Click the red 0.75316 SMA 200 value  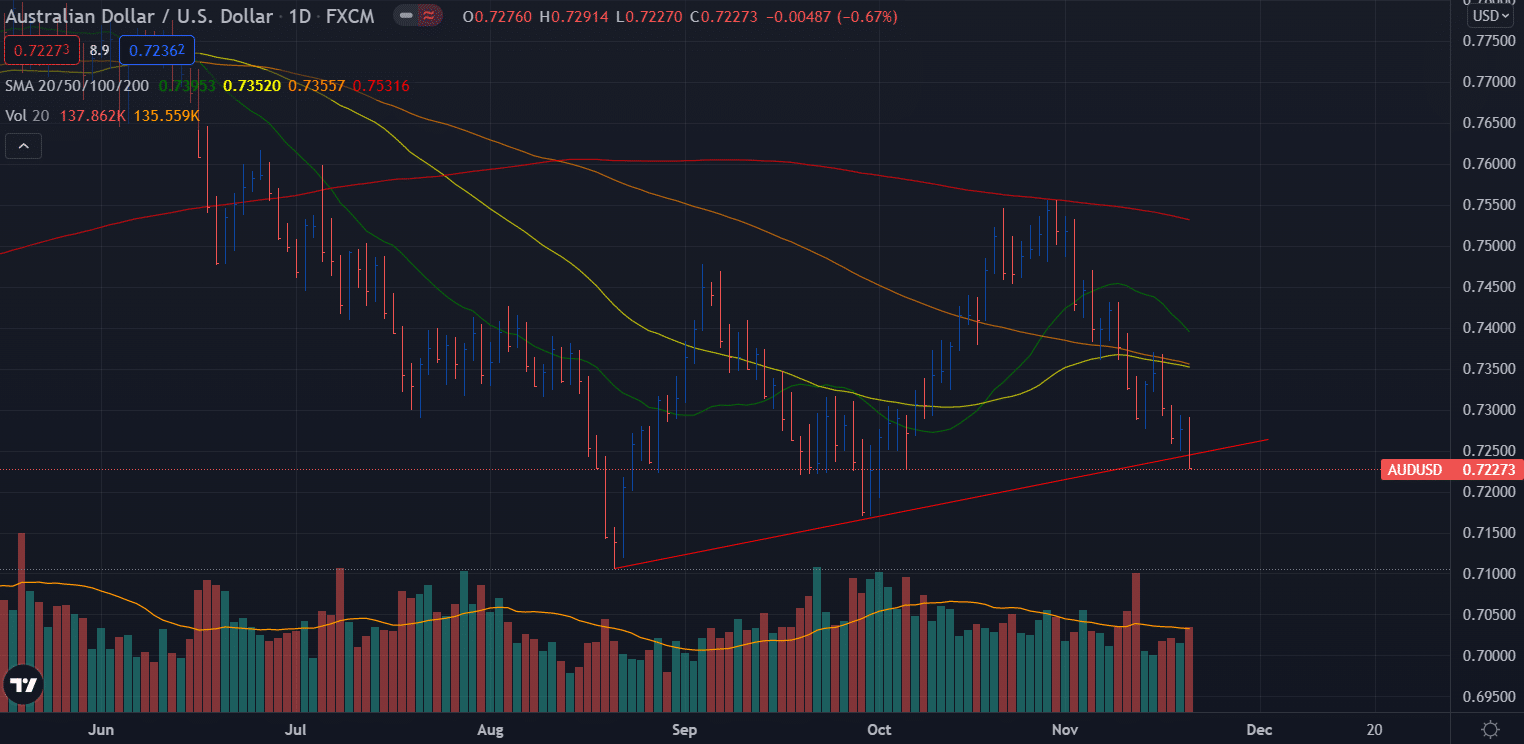[381, 87]
